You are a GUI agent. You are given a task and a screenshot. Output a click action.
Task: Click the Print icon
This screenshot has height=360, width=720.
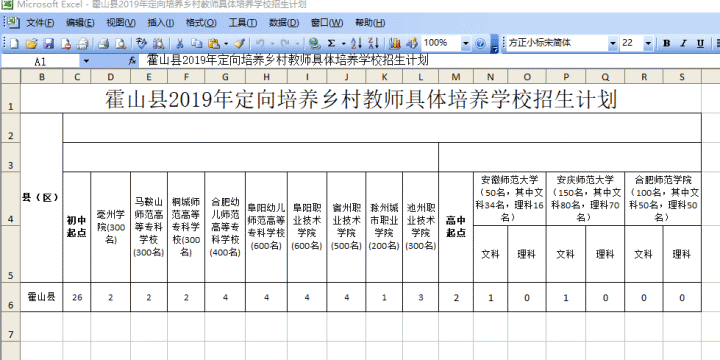coord(103,44)
